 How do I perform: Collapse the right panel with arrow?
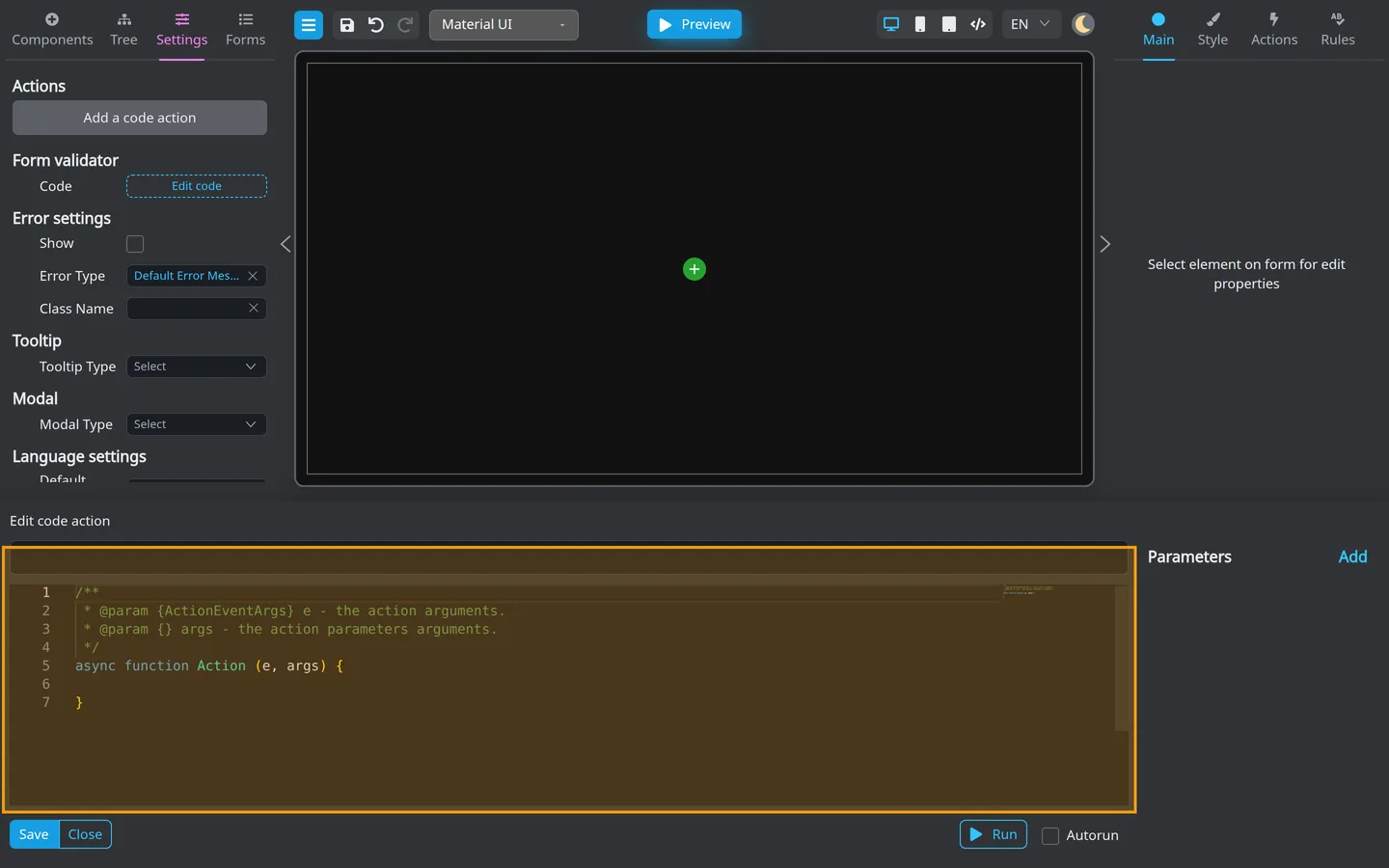(x=1105, y=244)
